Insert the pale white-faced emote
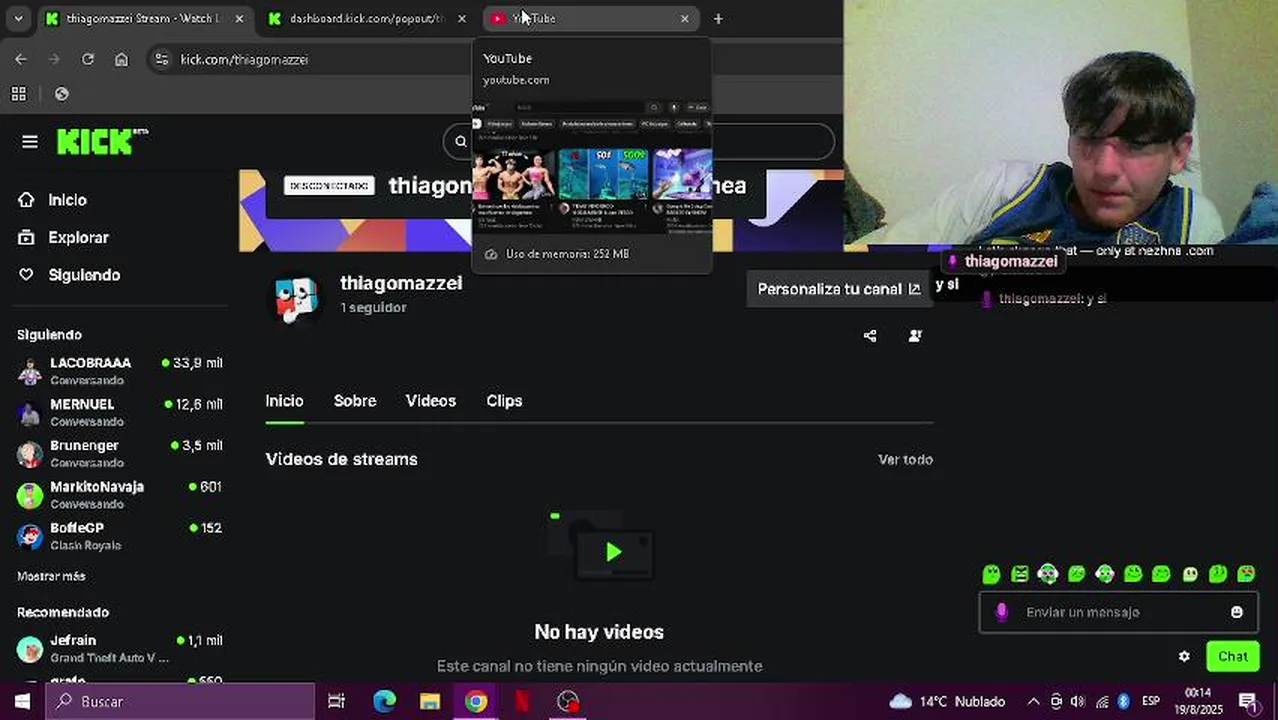Screen dimensions: 1278x720 click(x=1190, y=574)
